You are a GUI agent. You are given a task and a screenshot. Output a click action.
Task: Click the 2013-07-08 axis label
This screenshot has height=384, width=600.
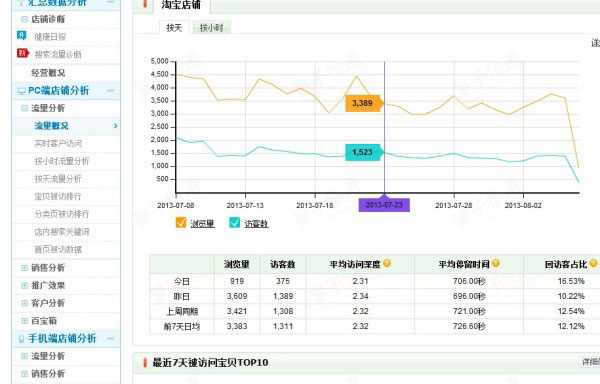[176, 205]
